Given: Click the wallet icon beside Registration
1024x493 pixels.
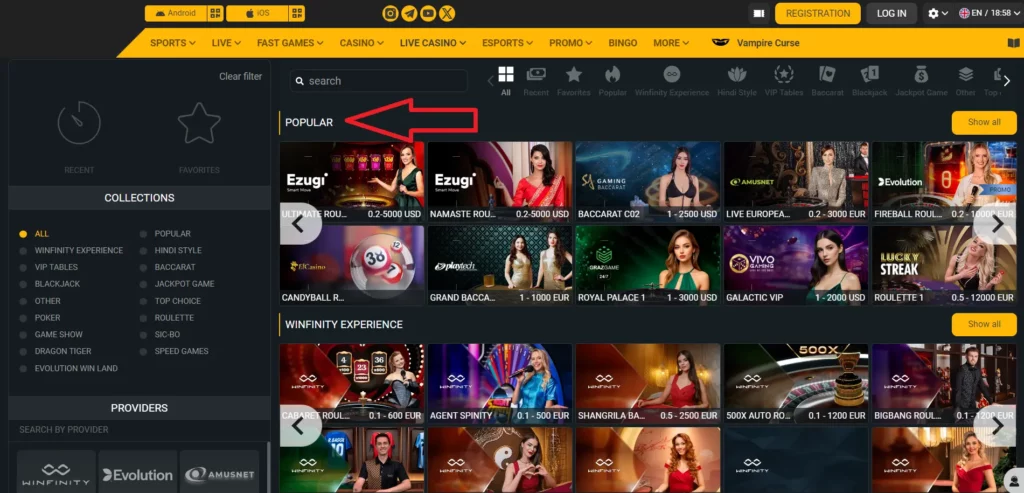Looking at the screenshot, I should point(758,14).
